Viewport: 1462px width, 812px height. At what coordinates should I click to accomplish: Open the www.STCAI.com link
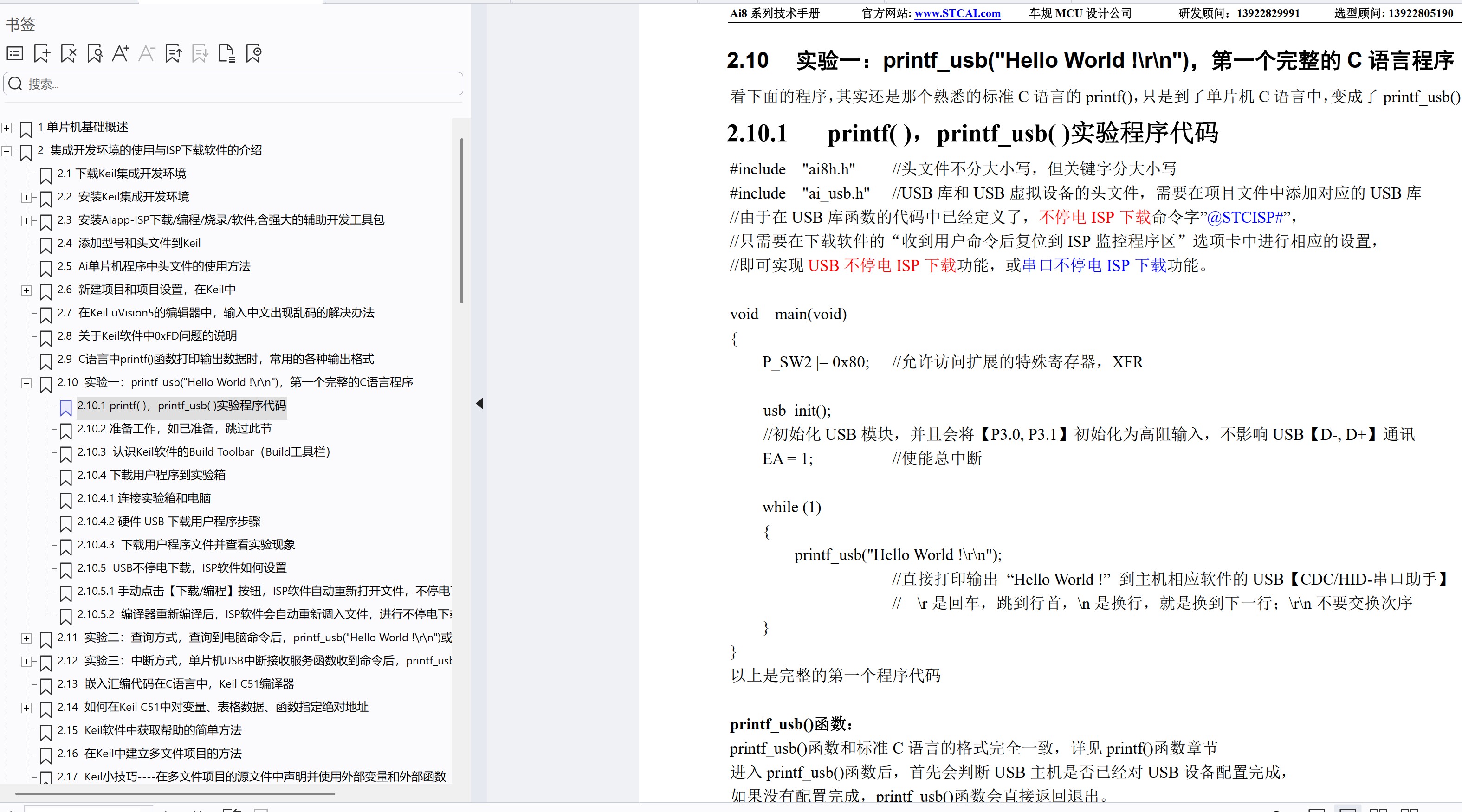[x=957, y=13]
